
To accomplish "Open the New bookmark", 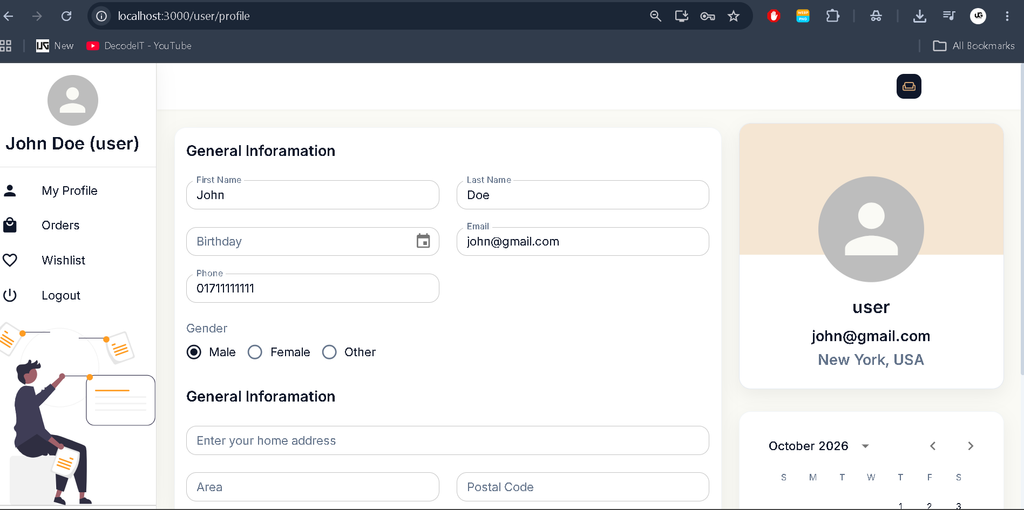I will click(x=55, y=46).
